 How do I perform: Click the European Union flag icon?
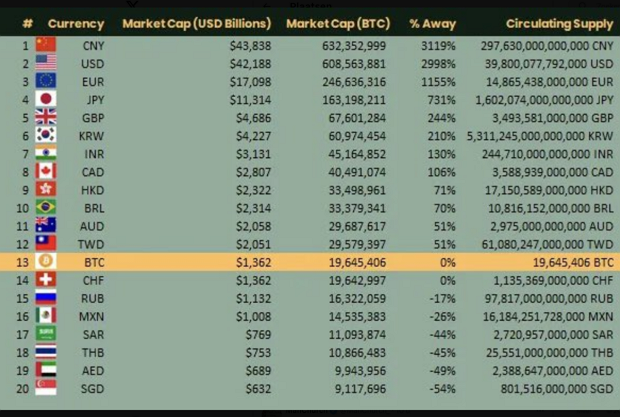(x=45, y=81)
